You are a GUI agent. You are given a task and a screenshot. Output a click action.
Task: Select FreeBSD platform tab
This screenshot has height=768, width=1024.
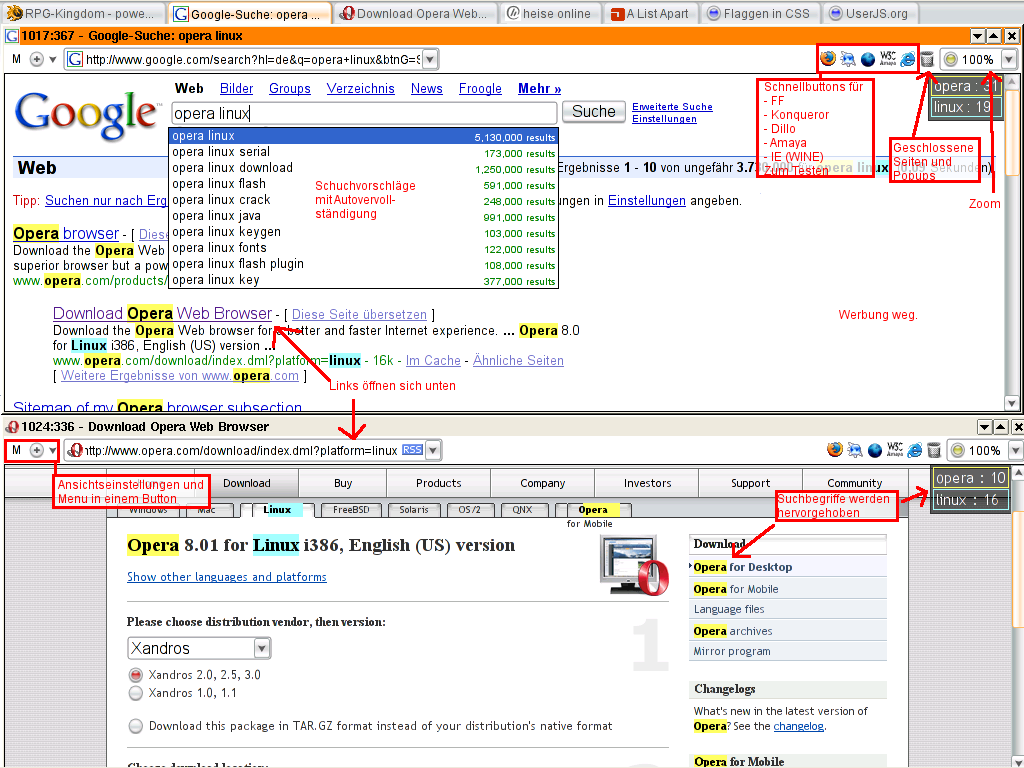(x=351, y=509)
